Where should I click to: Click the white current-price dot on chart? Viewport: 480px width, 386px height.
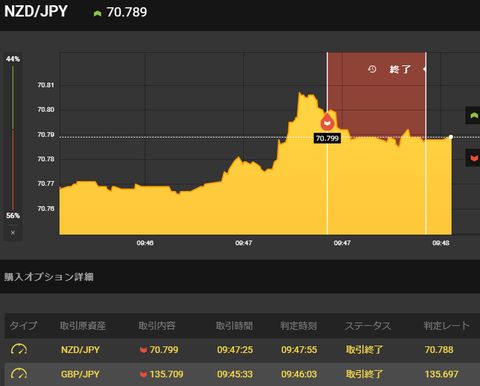tap(451, 137)
